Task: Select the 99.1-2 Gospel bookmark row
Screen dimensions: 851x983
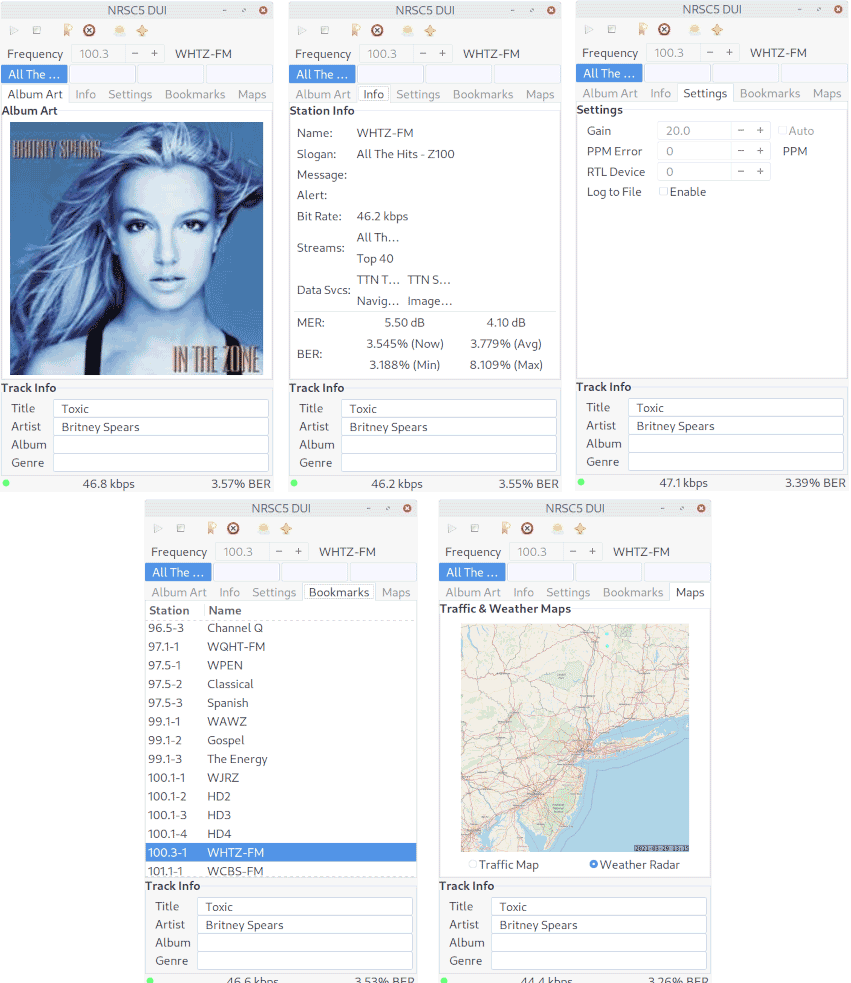Action: point(281,740)
